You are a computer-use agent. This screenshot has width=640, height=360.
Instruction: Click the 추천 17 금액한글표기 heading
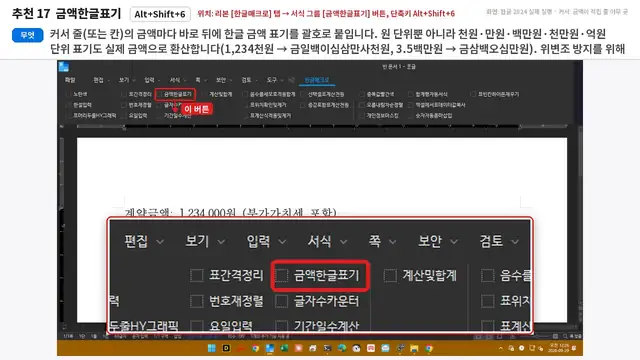tap(66, 13)
